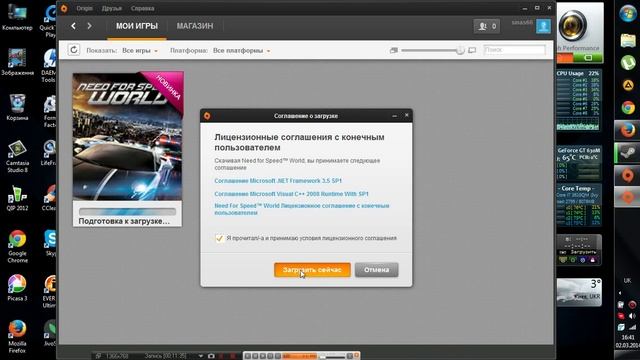Click the UK language indicator in the tray
The width and height of the screenshot is (640, 360).
pyautogui.click(x=627, y=280)
